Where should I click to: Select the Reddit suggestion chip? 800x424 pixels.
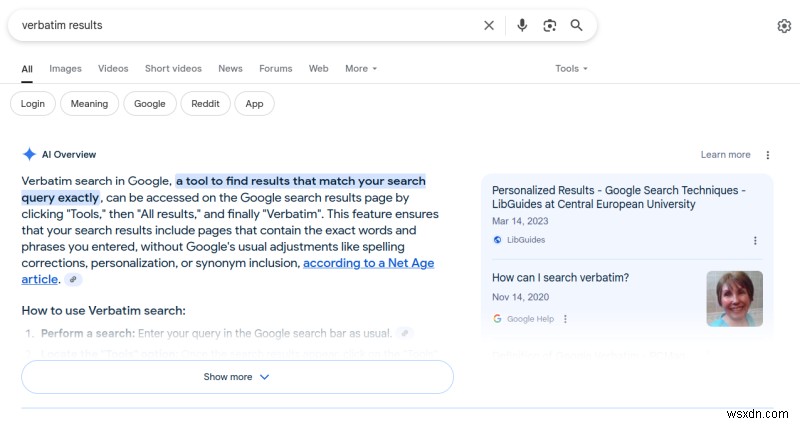coord(205,104)
